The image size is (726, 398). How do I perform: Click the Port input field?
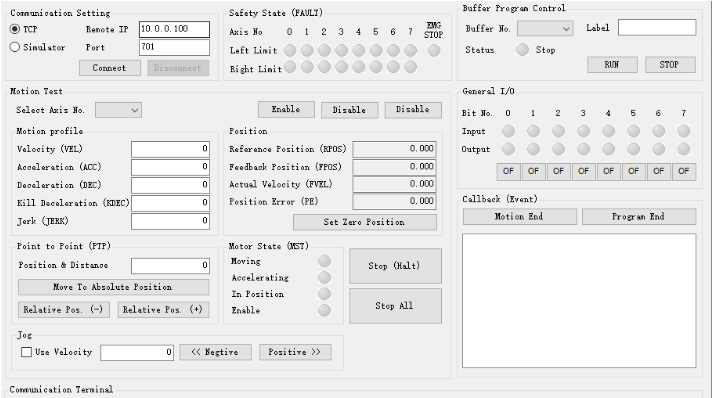(x=174, y=47)
